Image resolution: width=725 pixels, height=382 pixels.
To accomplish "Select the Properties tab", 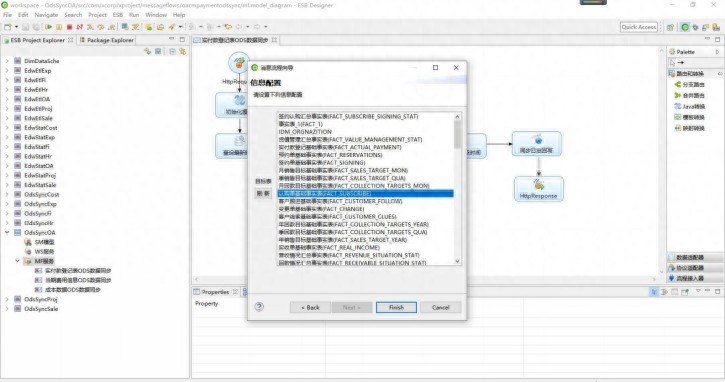I will (215, 292).
